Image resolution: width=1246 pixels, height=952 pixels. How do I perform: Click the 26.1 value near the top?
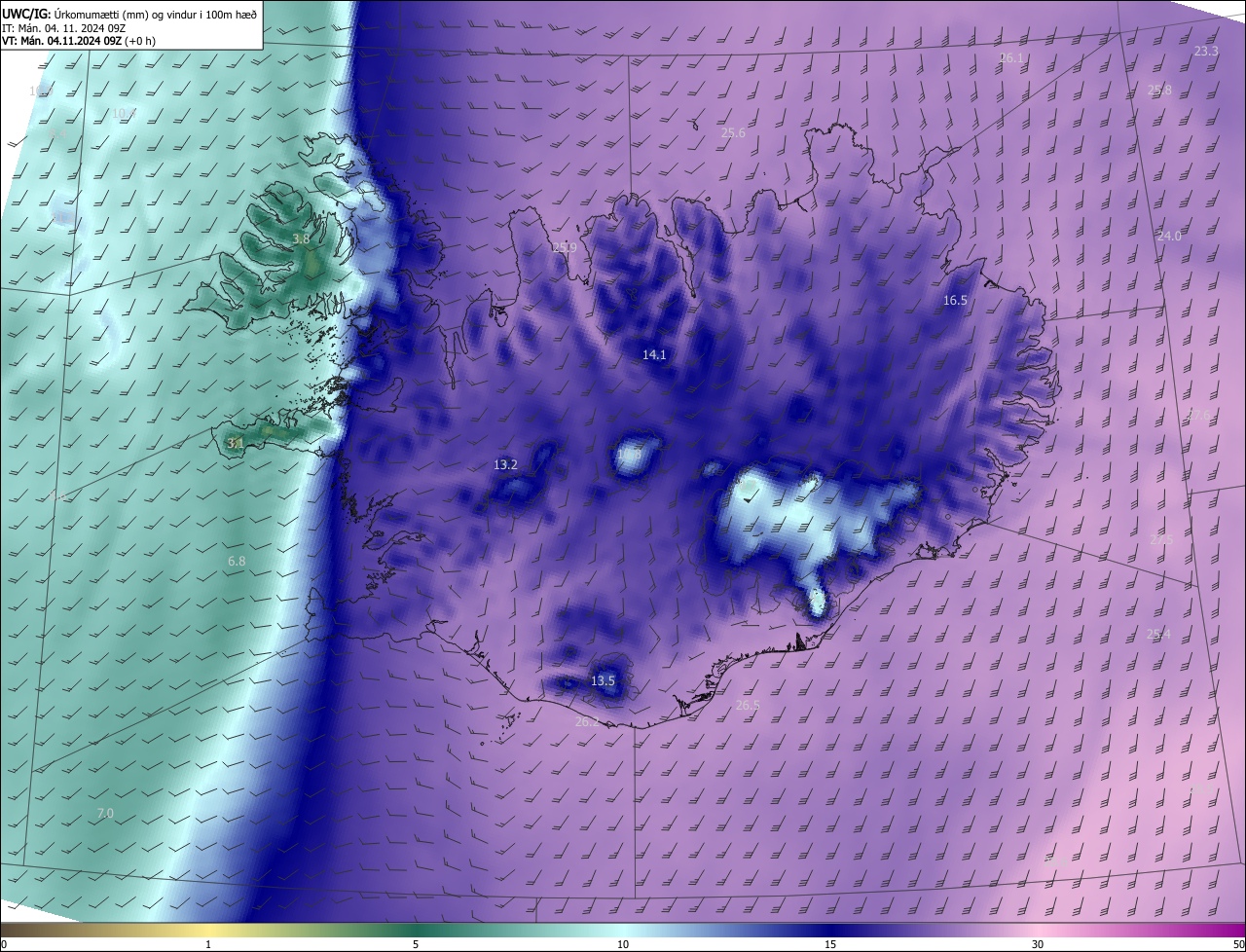[x=1012, y=58]
